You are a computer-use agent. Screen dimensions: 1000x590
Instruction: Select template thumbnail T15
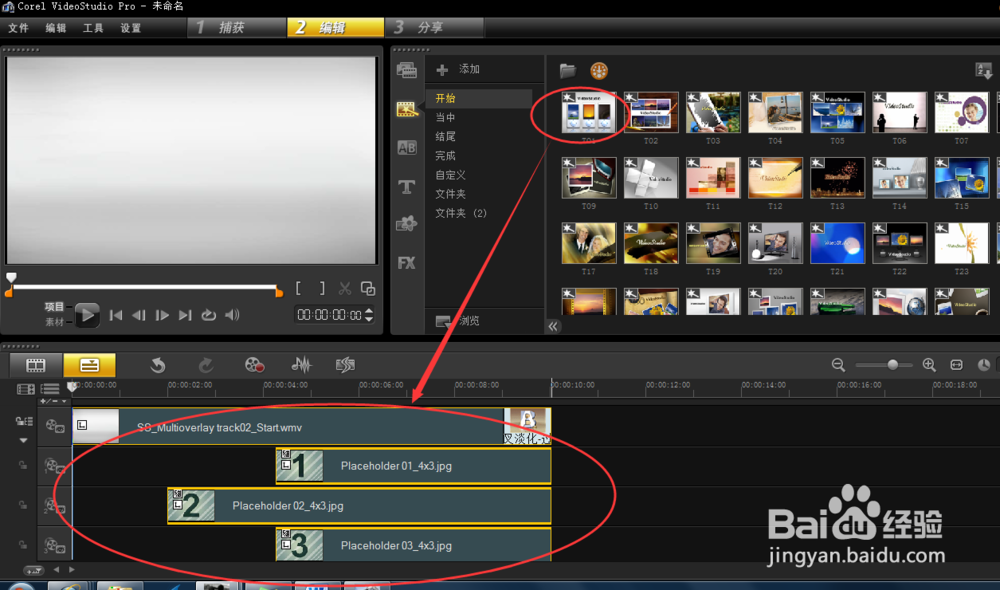(x=961, y=178)
